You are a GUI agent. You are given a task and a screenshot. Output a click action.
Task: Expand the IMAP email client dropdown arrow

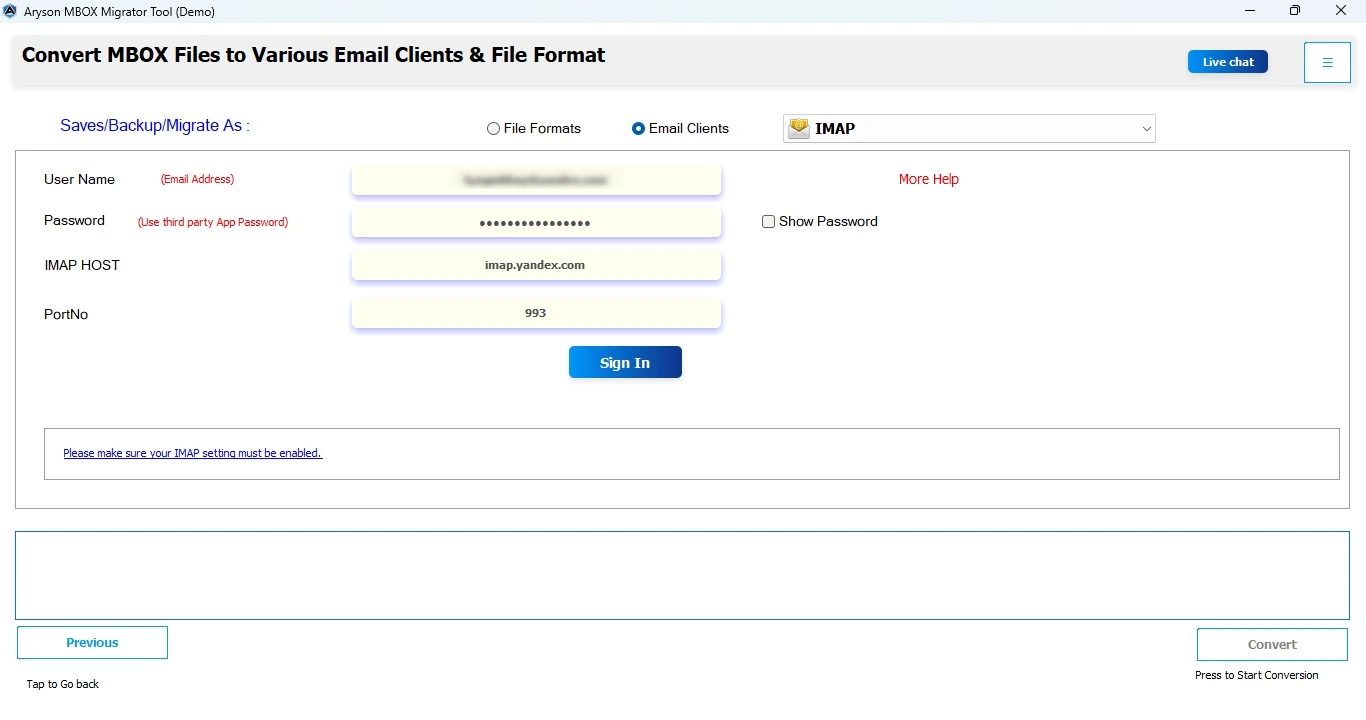tap(1146, 129)
